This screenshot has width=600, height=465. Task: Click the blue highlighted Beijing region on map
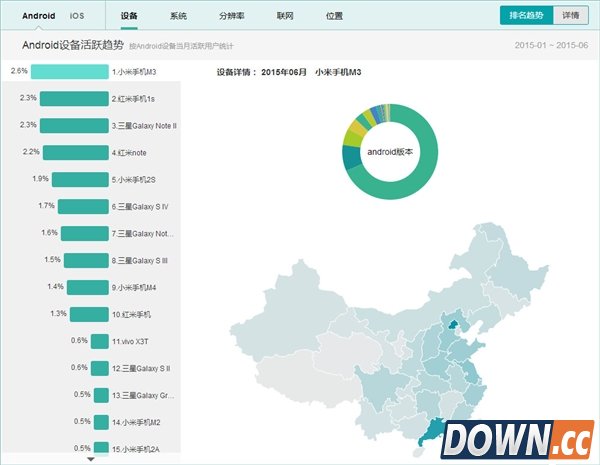453,322
